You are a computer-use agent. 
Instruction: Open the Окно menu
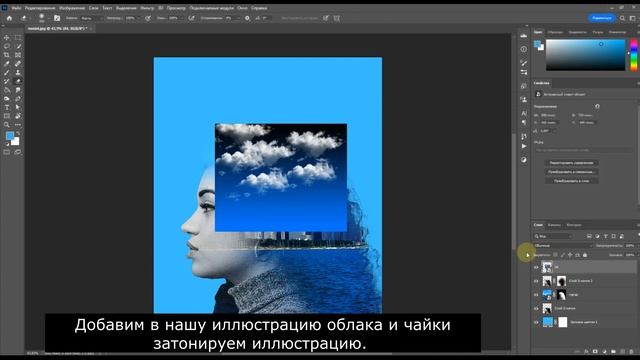coord(242,8)
